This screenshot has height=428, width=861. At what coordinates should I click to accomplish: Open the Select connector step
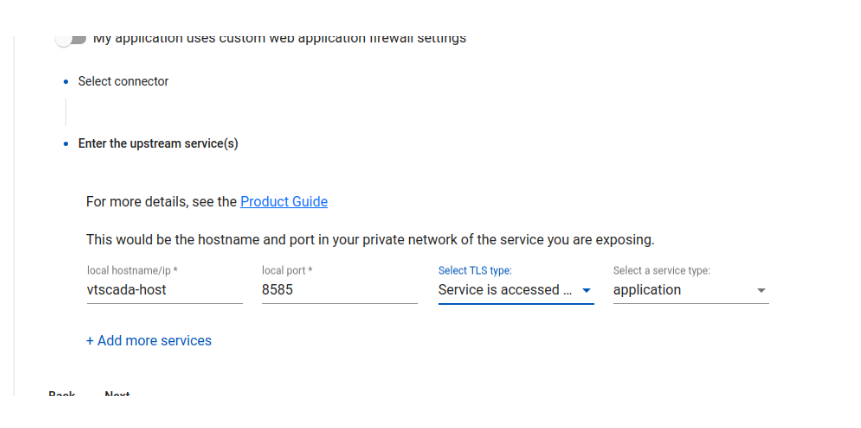pyautogui.click(x=123, y=82)
